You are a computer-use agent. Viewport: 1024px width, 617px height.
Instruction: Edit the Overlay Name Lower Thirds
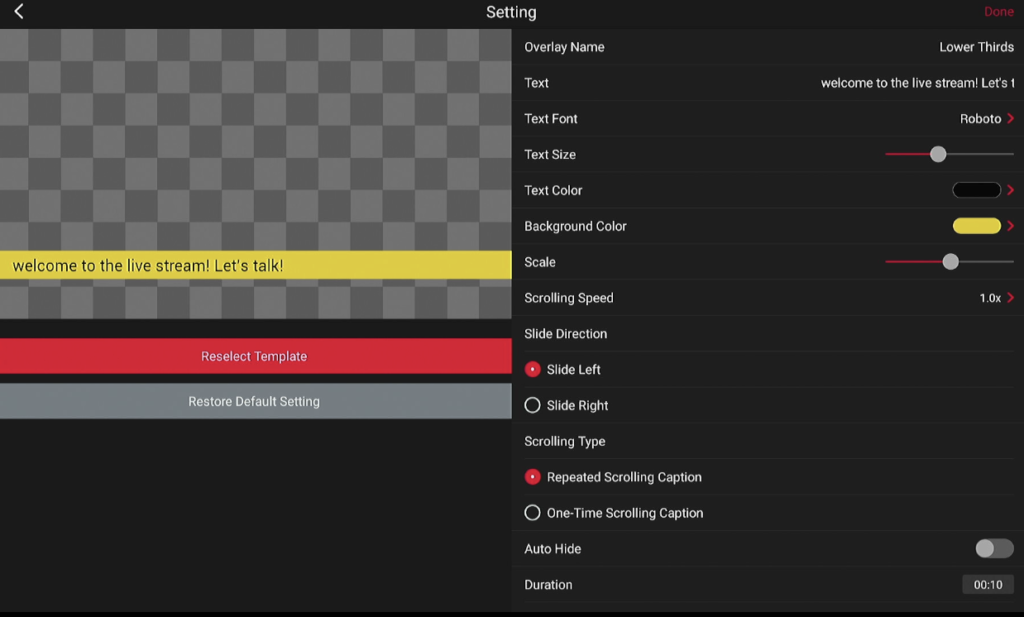pyautogui.click(x=976, y=47)
